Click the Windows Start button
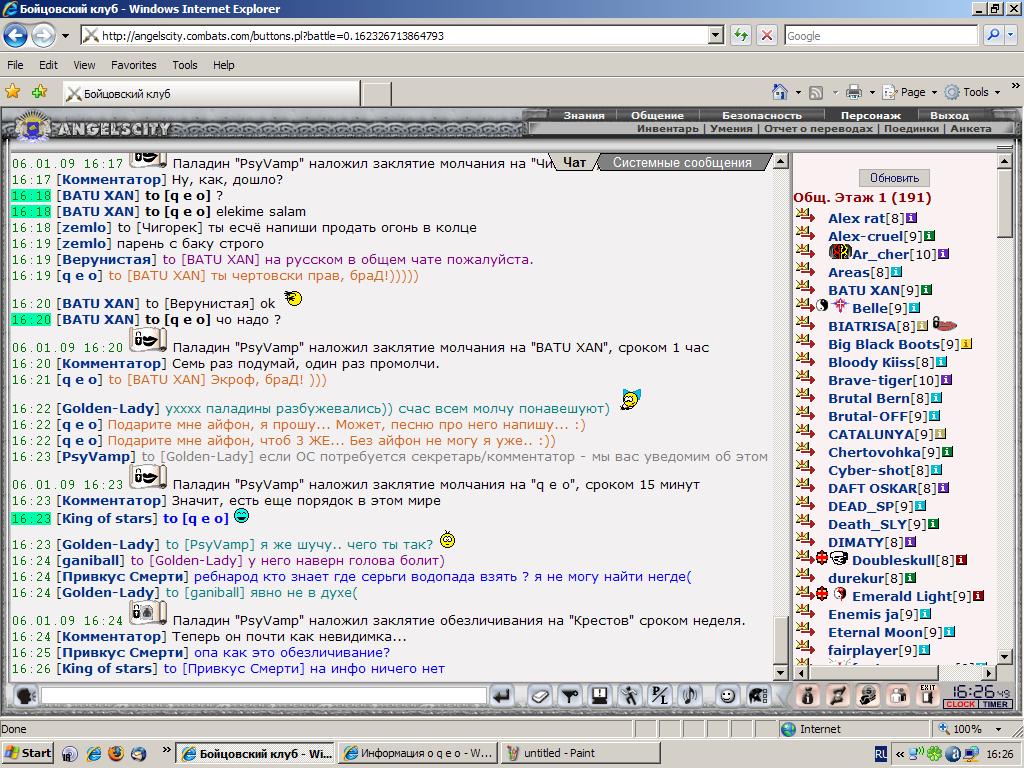 (x=27, y=753)
